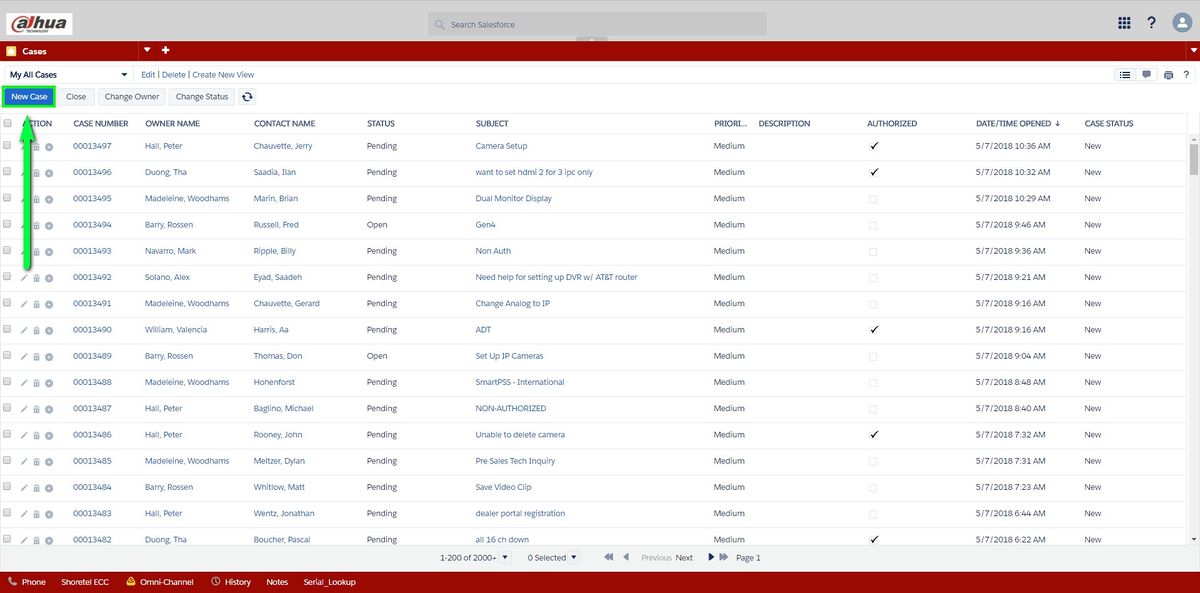This screenshot has width=1200, height=593.
Task: Click in the Search Salesforce field
Action: (x=597, y=24)
